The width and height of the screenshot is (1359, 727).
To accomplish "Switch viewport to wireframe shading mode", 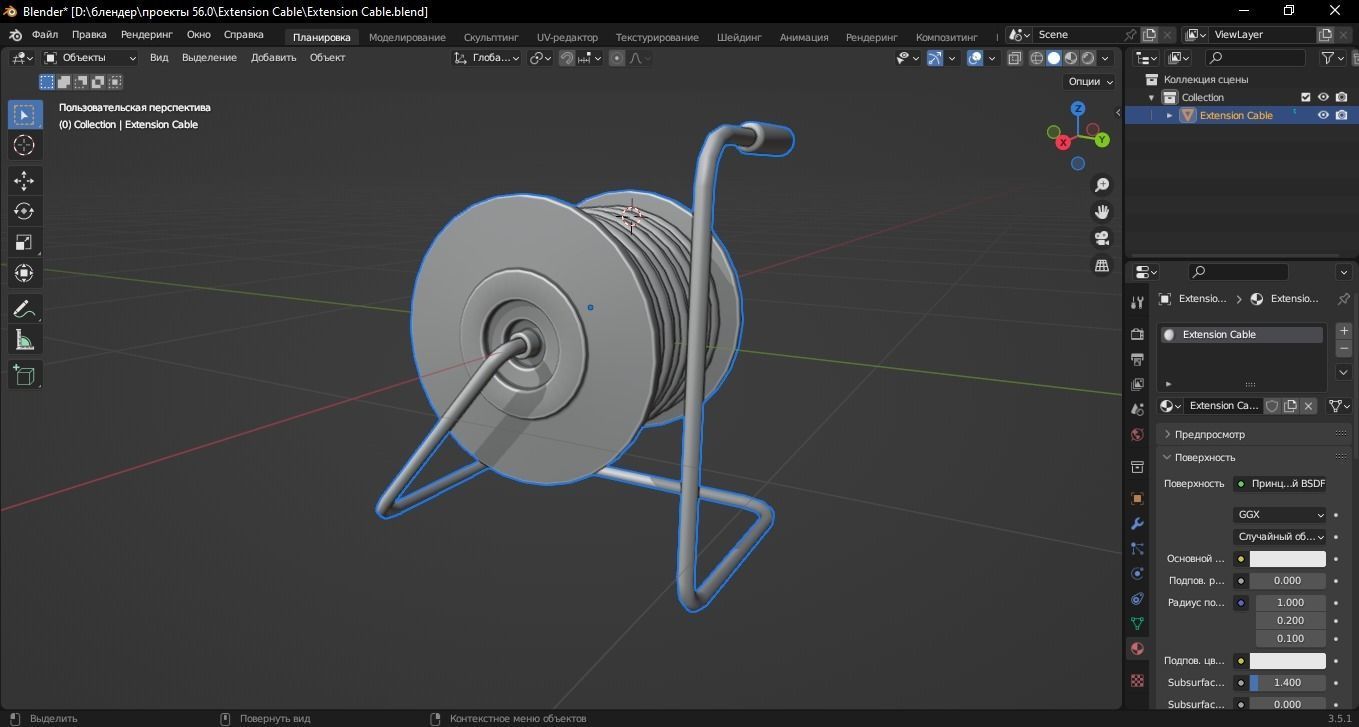I will pyautogui.click(x=1037, y=58).
